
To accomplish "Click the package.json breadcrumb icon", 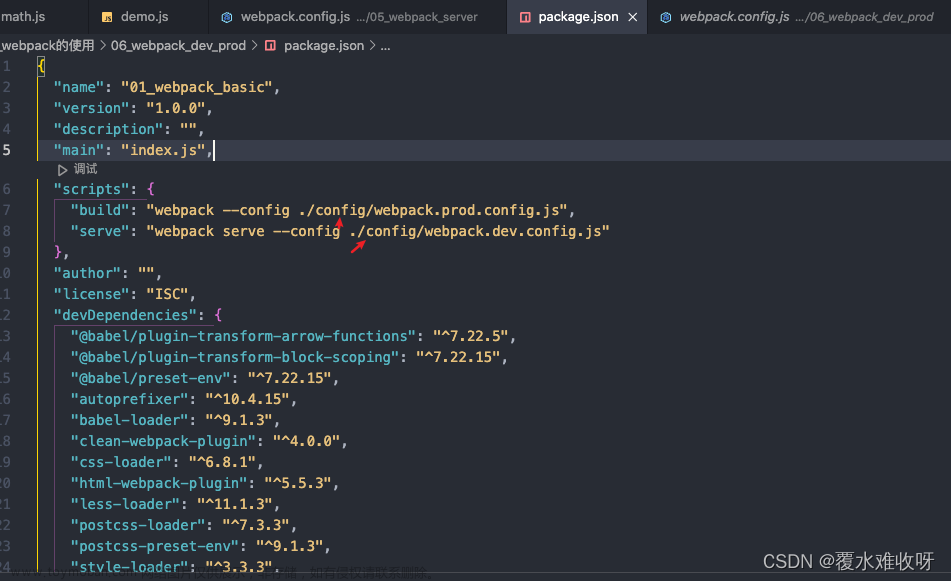I will pyautogui.click(x=271, y=45).
